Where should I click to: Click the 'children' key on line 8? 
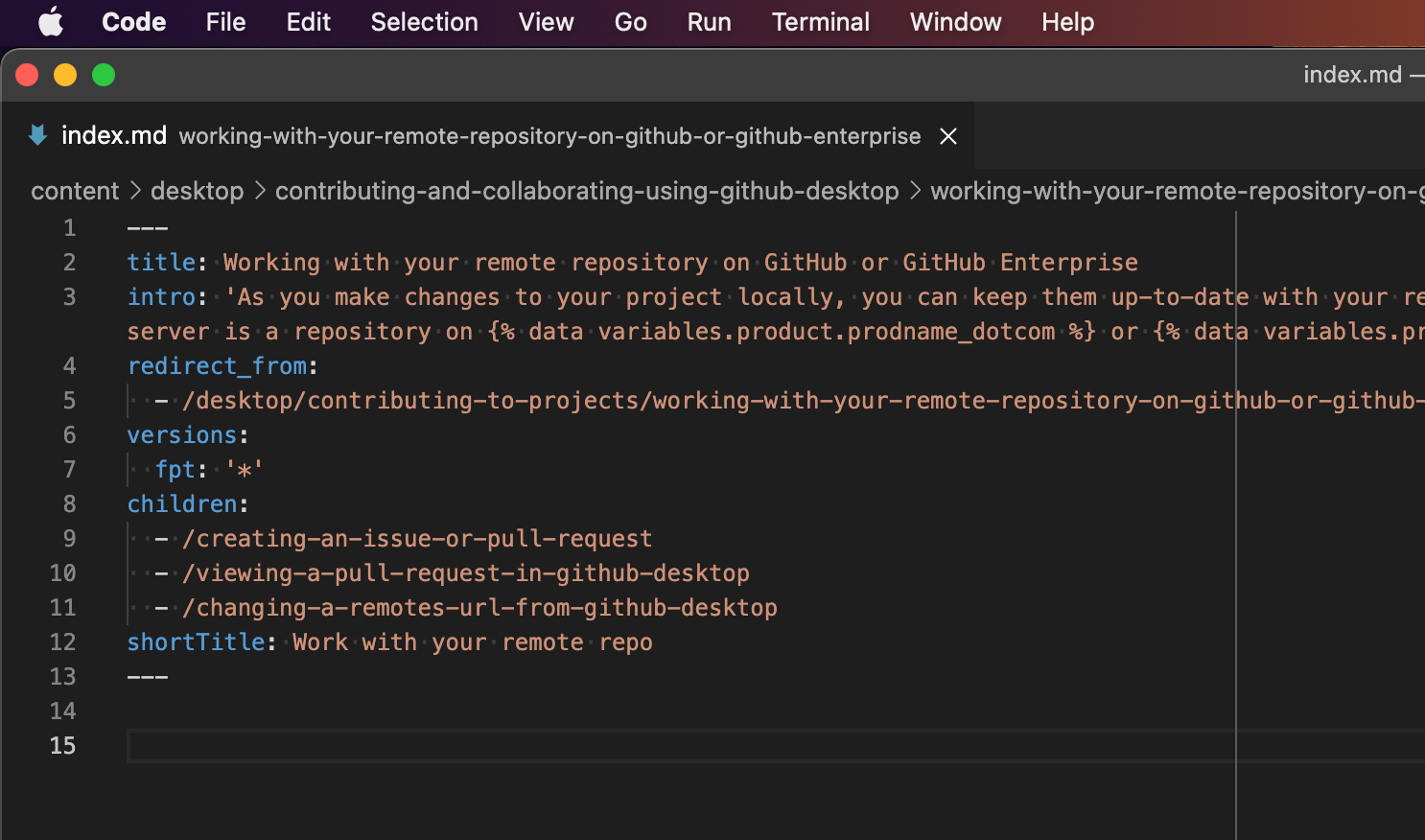182,504
